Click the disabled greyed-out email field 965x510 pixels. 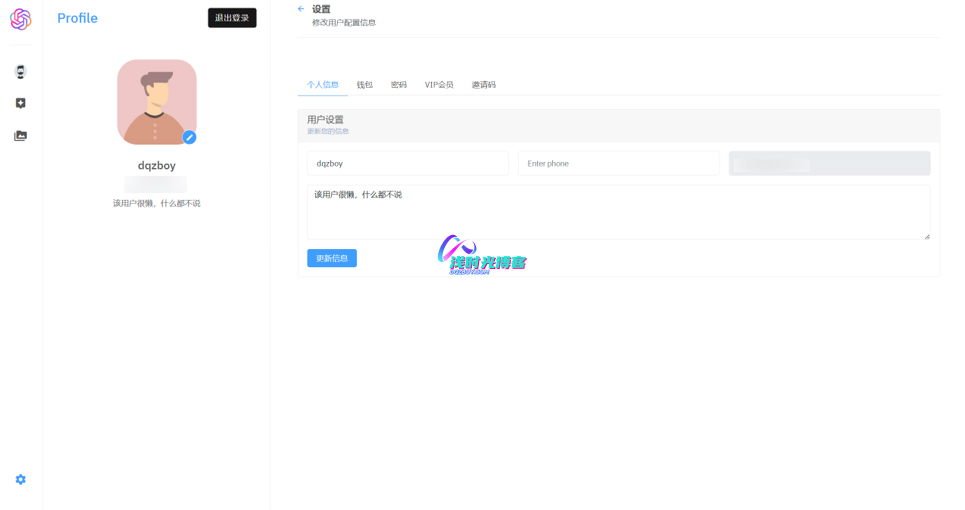tap(830, 164)
